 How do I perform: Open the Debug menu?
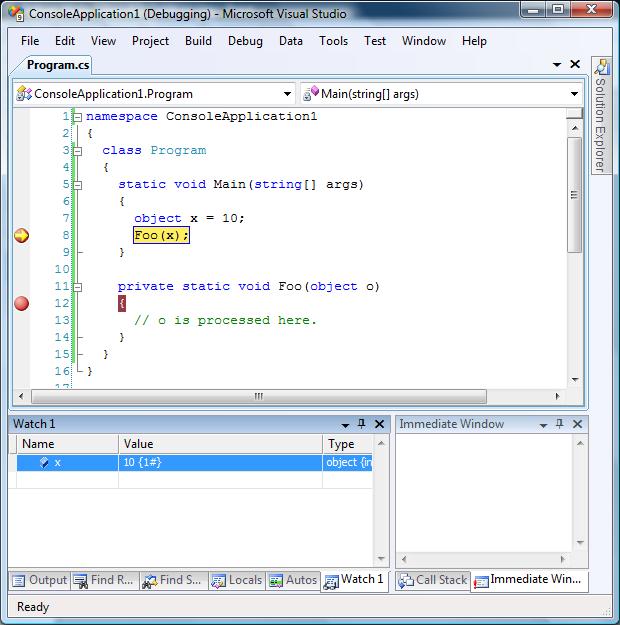pos(245,41)
